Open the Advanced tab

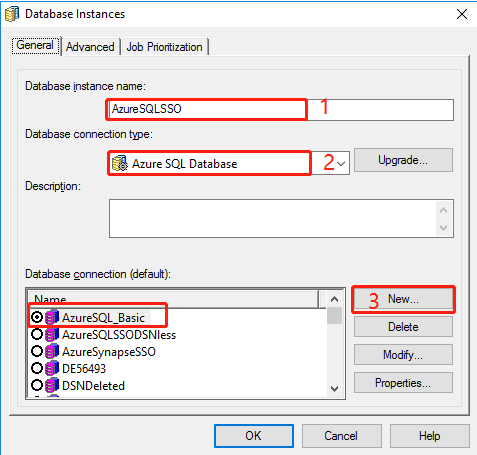coord(90,47)
